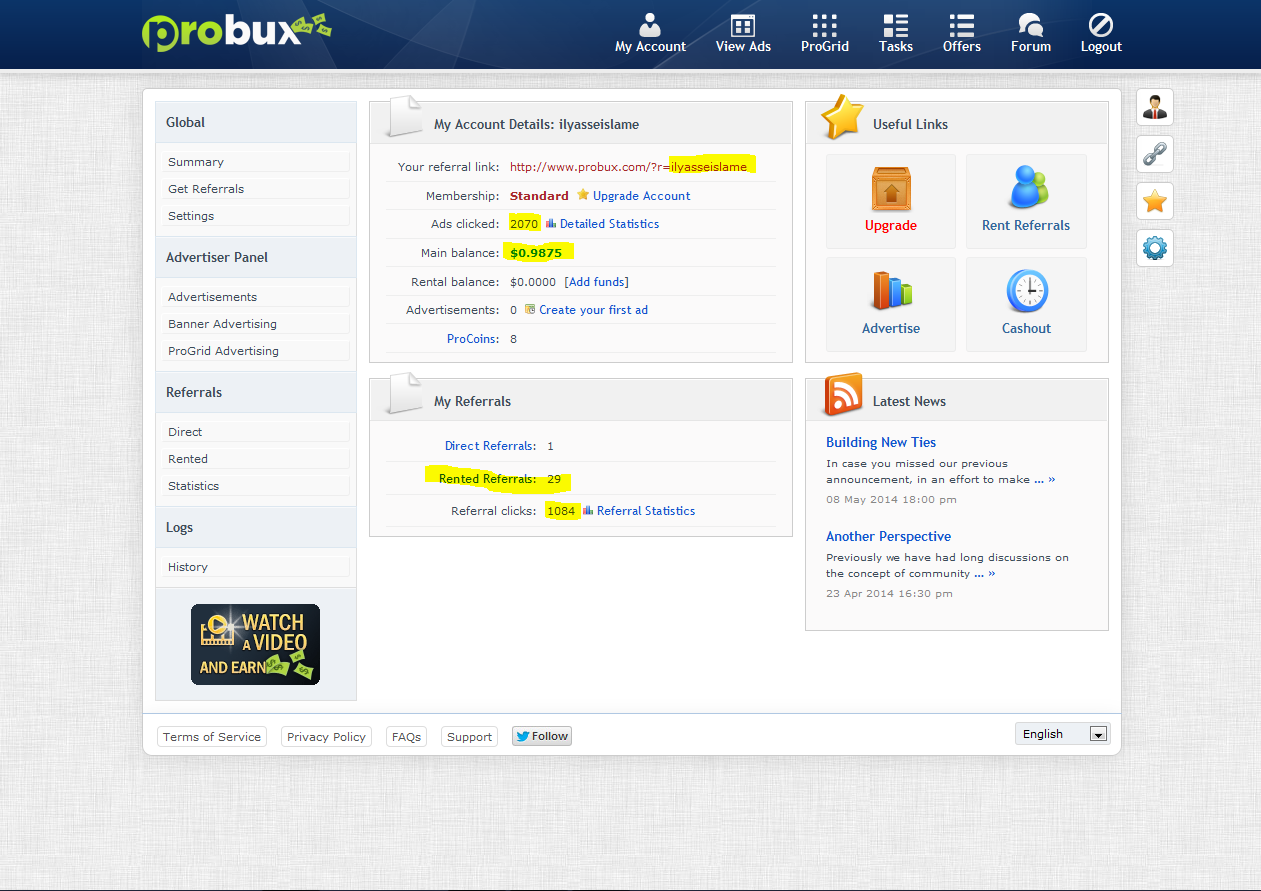
Task: Click the chart icon beside Detailed Statistics
Action: pyautogui.click(x=551, y=223)
